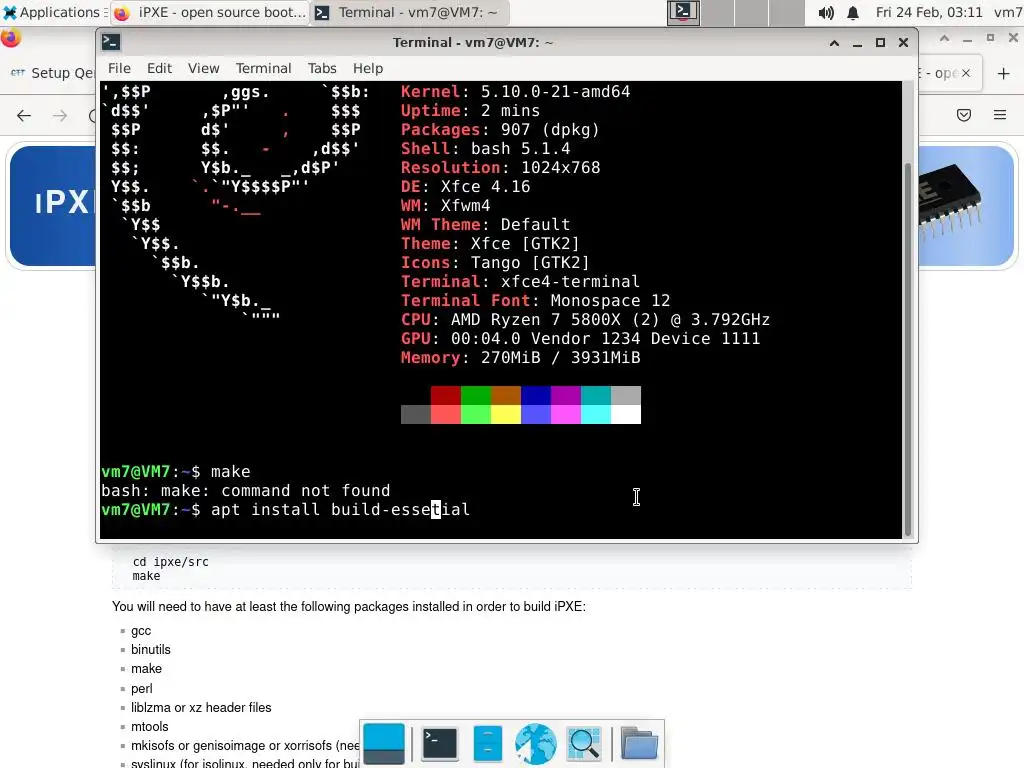The image size is (1024, 768).
Task: Click the 'cd ipxe/src' code line
Action: click(170, 562)
